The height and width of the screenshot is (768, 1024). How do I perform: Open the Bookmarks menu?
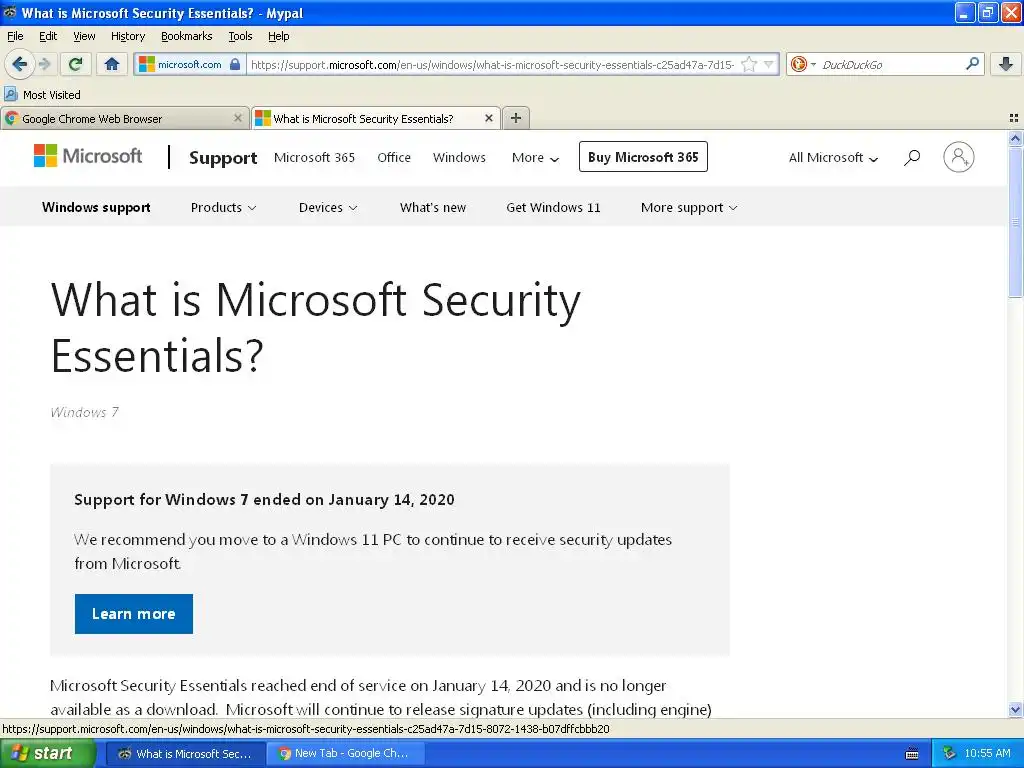click(186, 36)
